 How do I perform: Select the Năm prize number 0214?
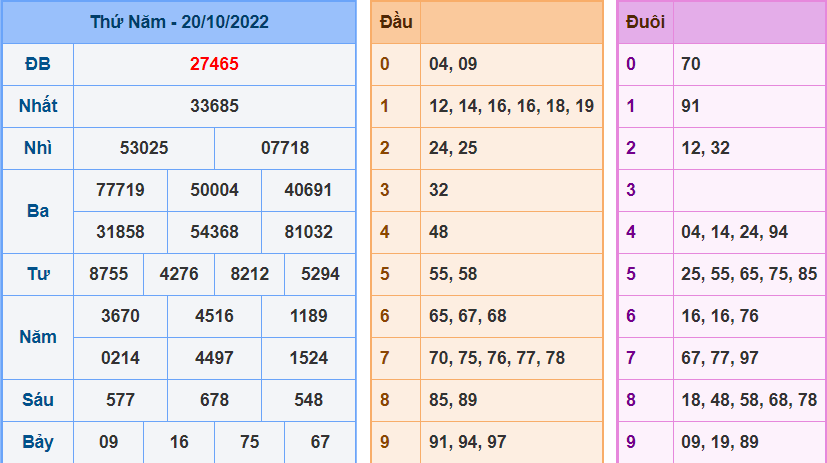pos(120,358)
